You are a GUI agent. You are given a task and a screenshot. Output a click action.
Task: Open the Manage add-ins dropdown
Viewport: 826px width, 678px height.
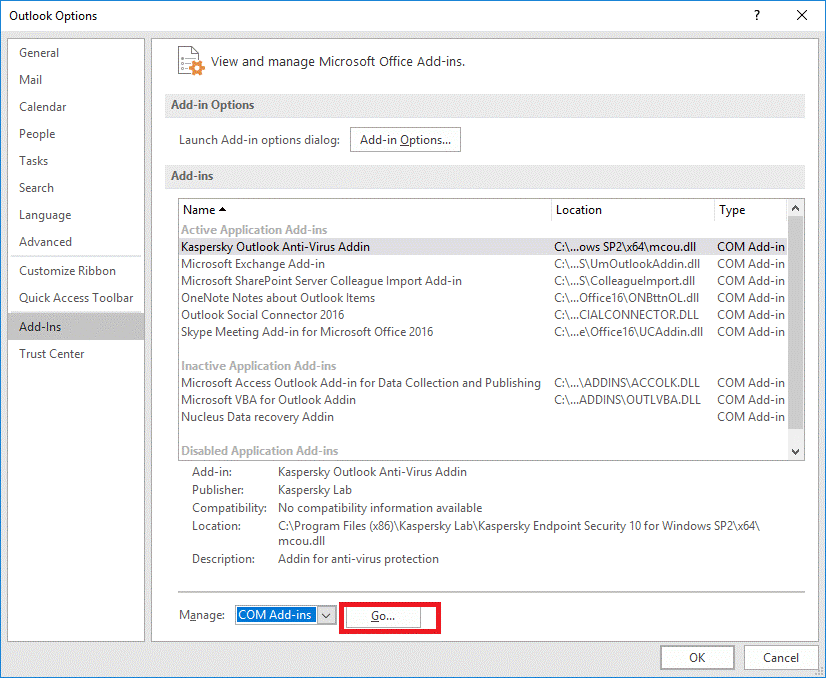(x=327, y=615)
